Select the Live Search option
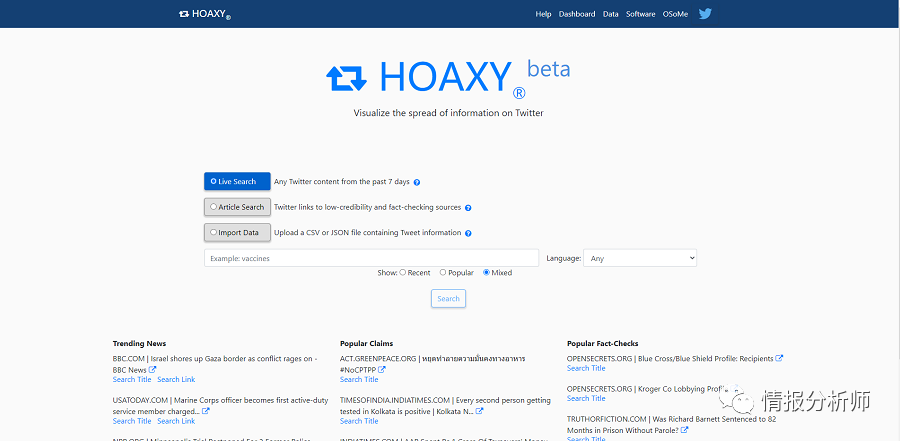Image resolution: width=900 pixels, height=441 pixels. (x=237, y=181)
